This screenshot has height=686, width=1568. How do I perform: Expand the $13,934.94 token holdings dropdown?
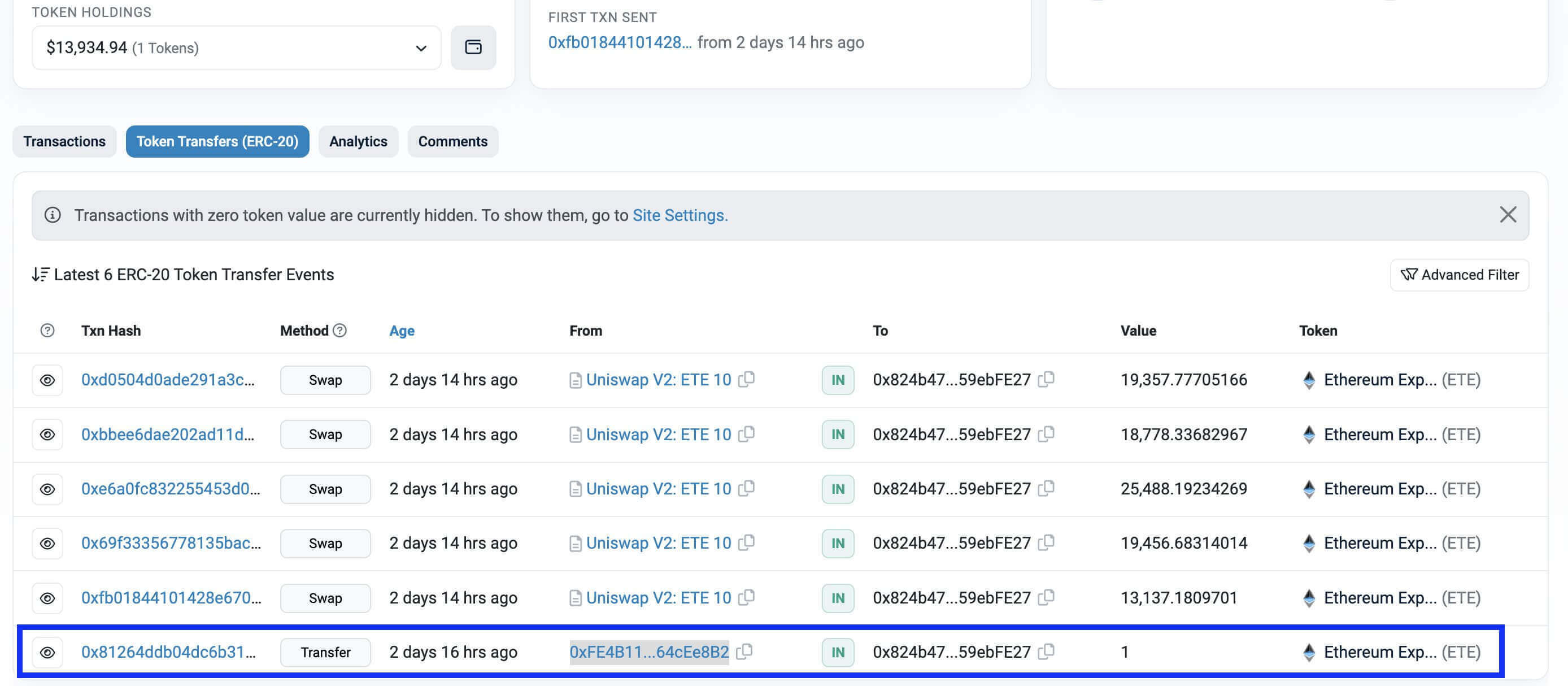coord(236,47)
